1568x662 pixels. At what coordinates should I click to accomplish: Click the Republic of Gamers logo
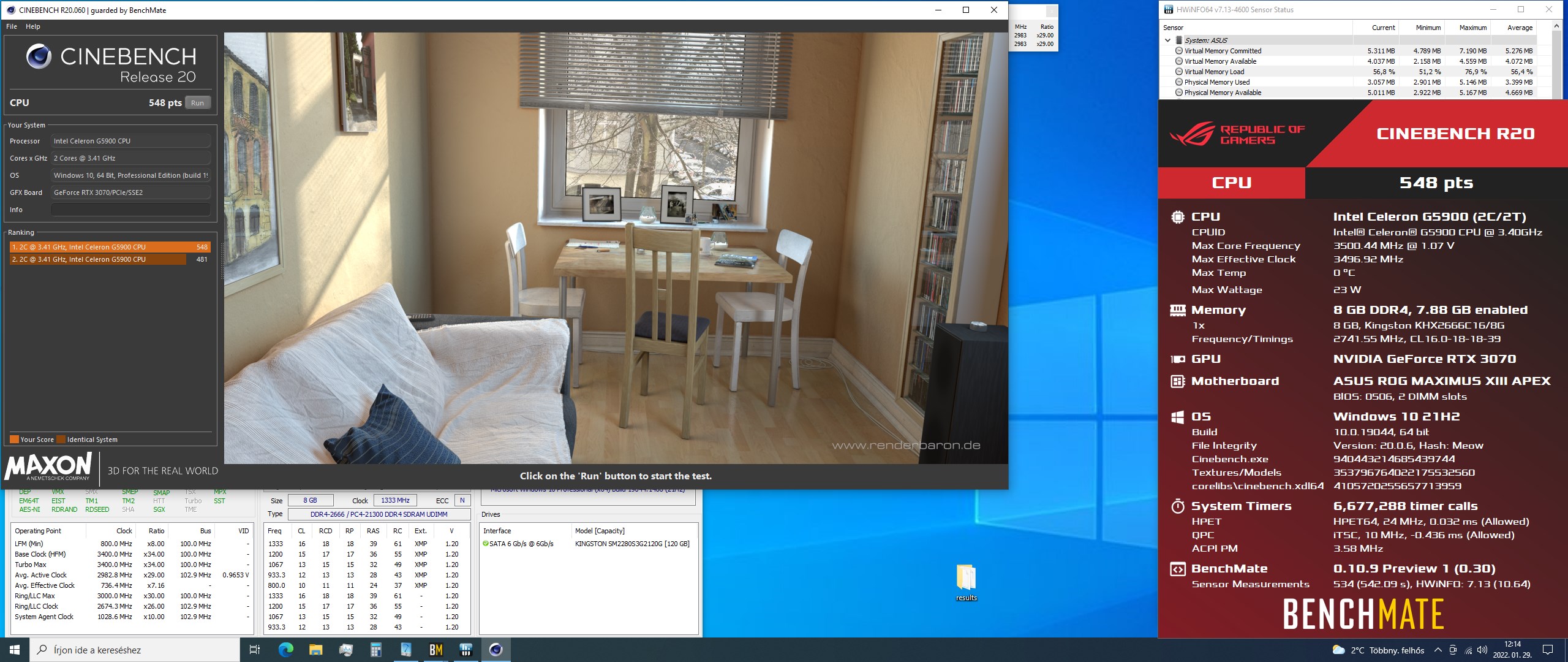(1237, 134)
